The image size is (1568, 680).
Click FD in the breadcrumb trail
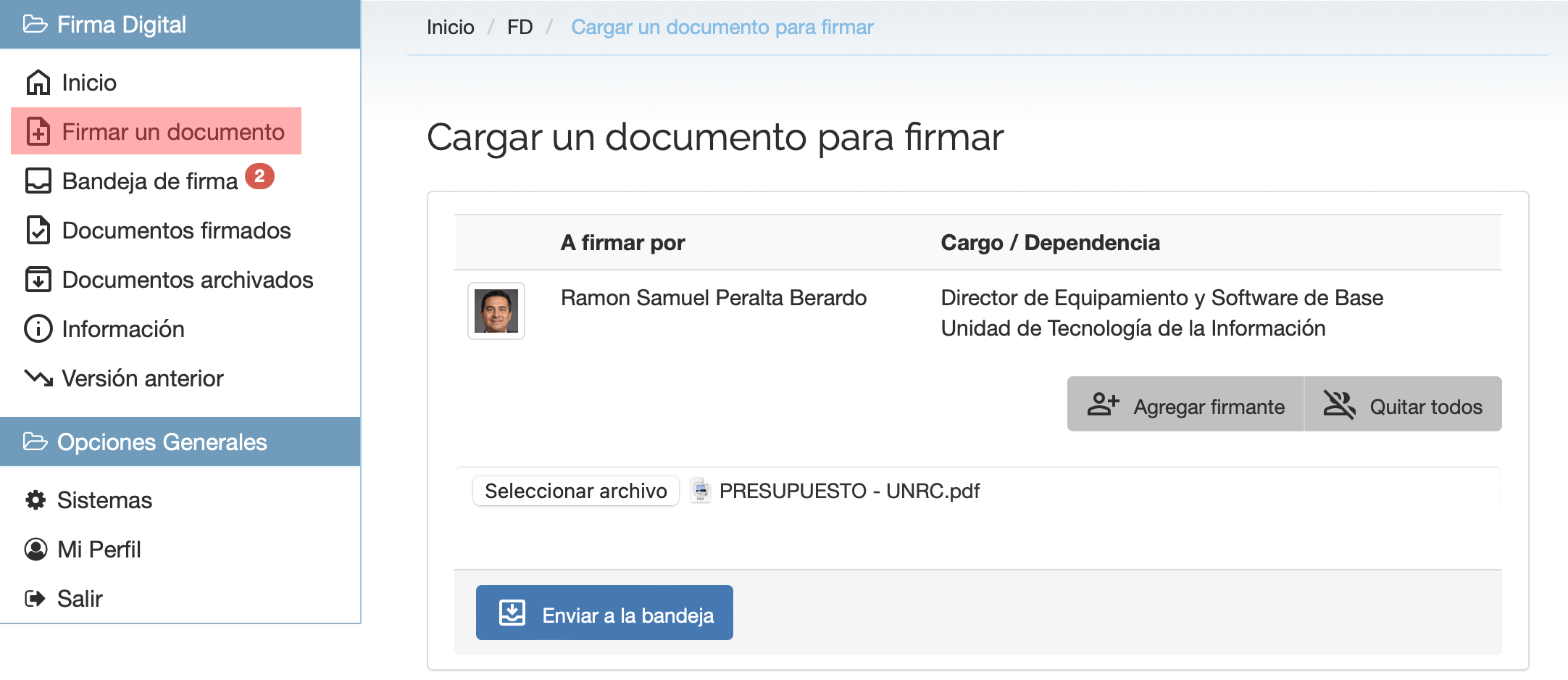(520, 27)
